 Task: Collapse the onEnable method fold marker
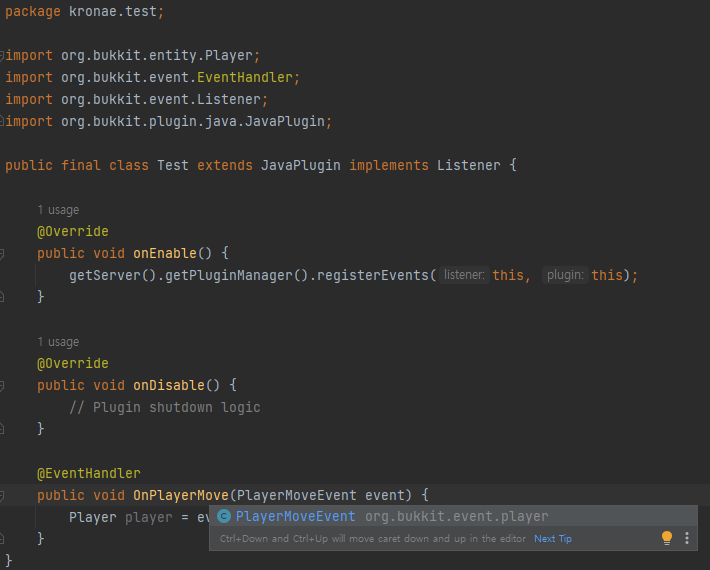tap(2, 254)
